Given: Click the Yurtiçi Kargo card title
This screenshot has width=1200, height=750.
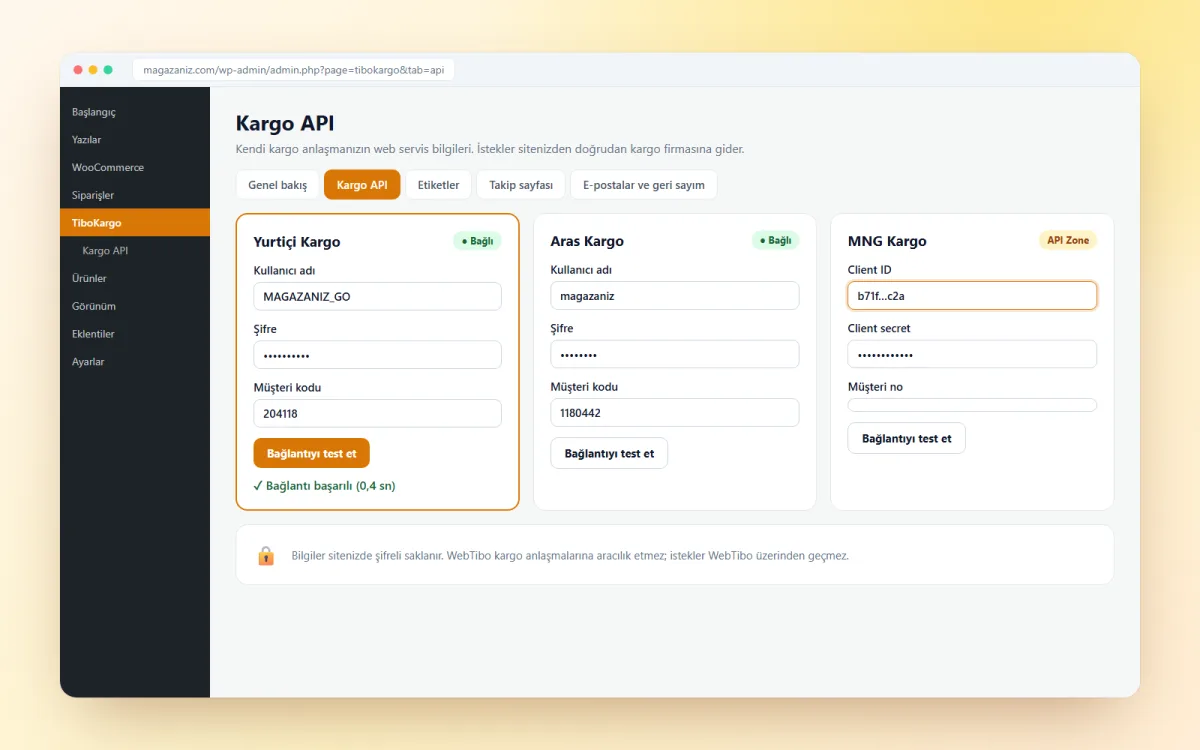Looking at the screenshot, I should pyautogui.click(x=297, y=242).
